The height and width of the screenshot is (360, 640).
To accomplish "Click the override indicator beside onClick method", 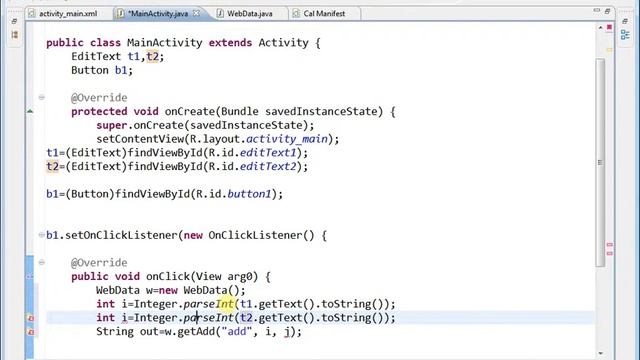I will pos(30,276).
